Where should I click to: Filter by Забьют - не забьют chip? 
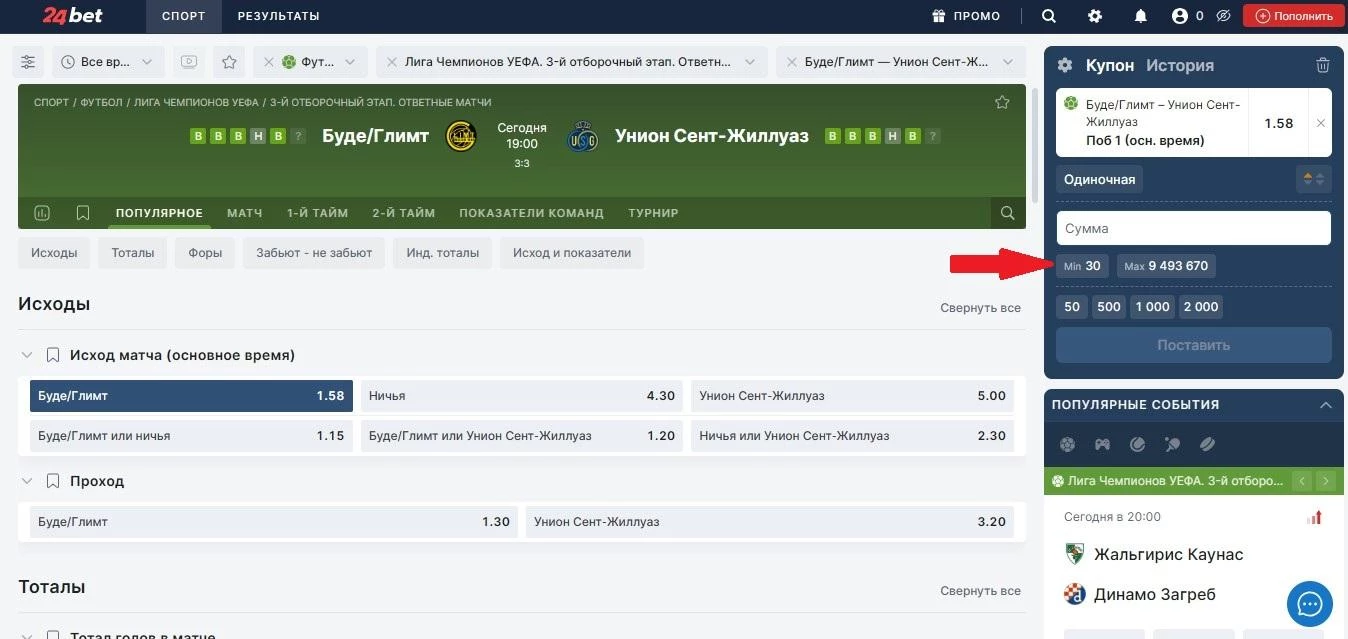click(x=314, y=253)
